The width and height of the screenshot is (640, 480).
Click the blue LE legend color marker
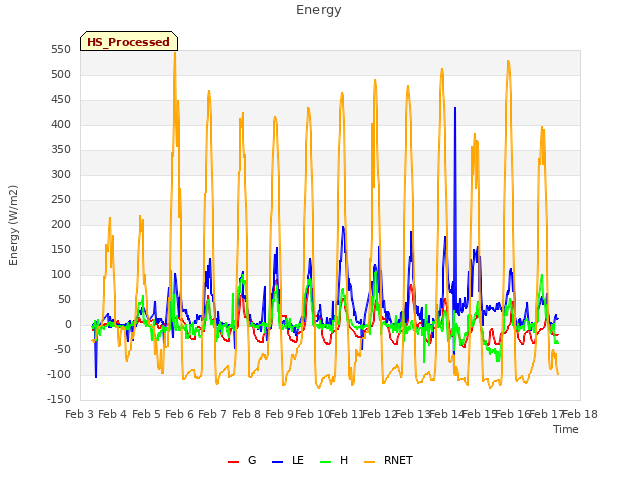pos(277,462)
